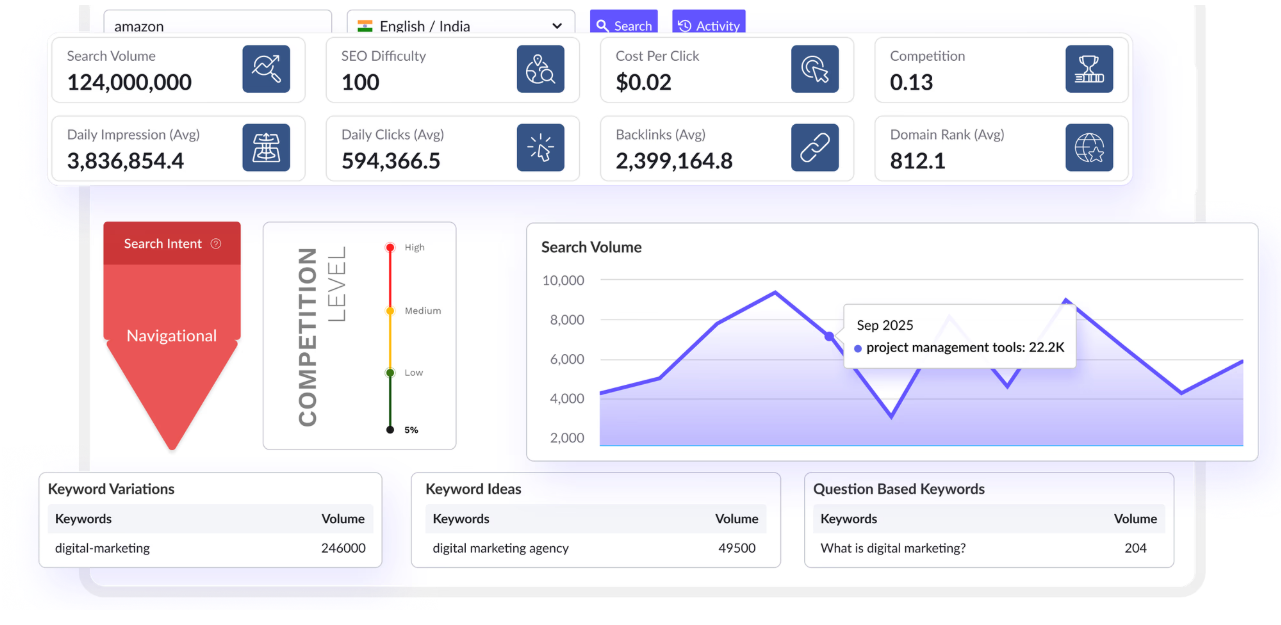Click the SEO Difficulty value 100
This screenshot has width=1281, height=625.
pos(360,82)
